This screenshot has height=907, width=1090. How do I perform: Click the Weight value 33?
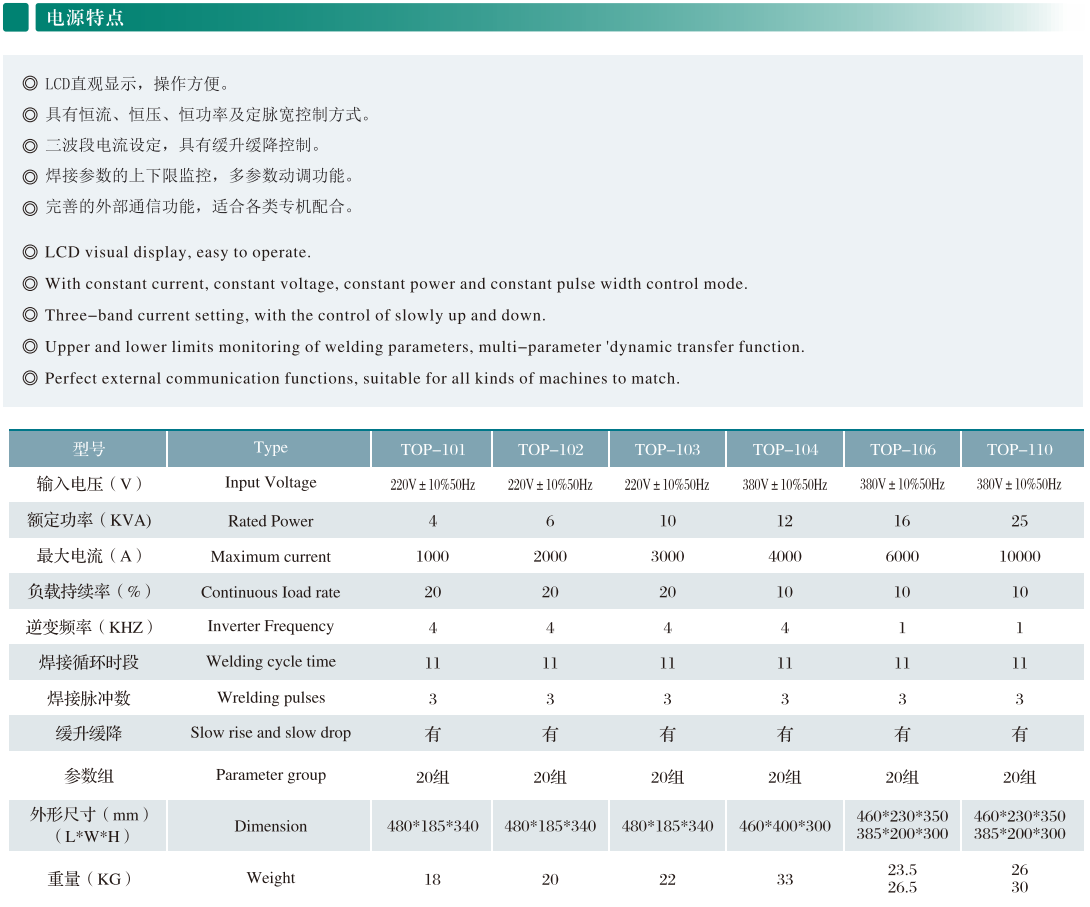(785, 879)
